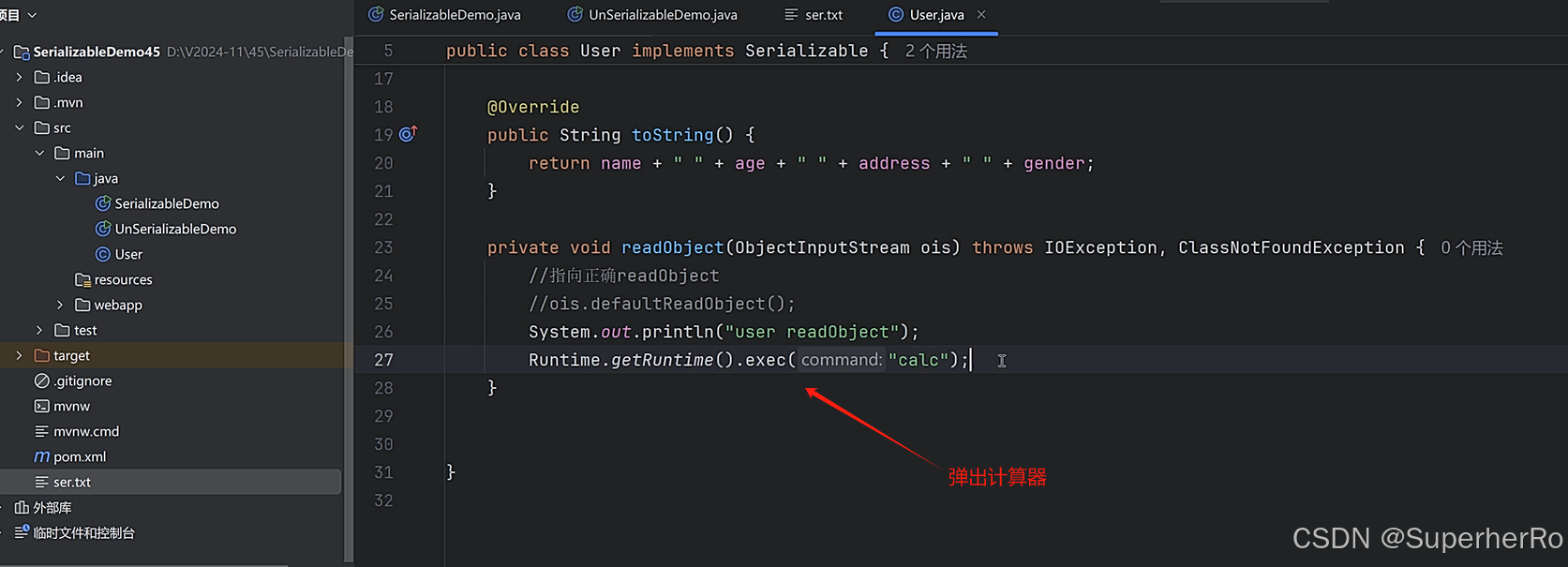Open the ser.txt editor tab
Viewport: 1568px width, 567px height.
814,15
